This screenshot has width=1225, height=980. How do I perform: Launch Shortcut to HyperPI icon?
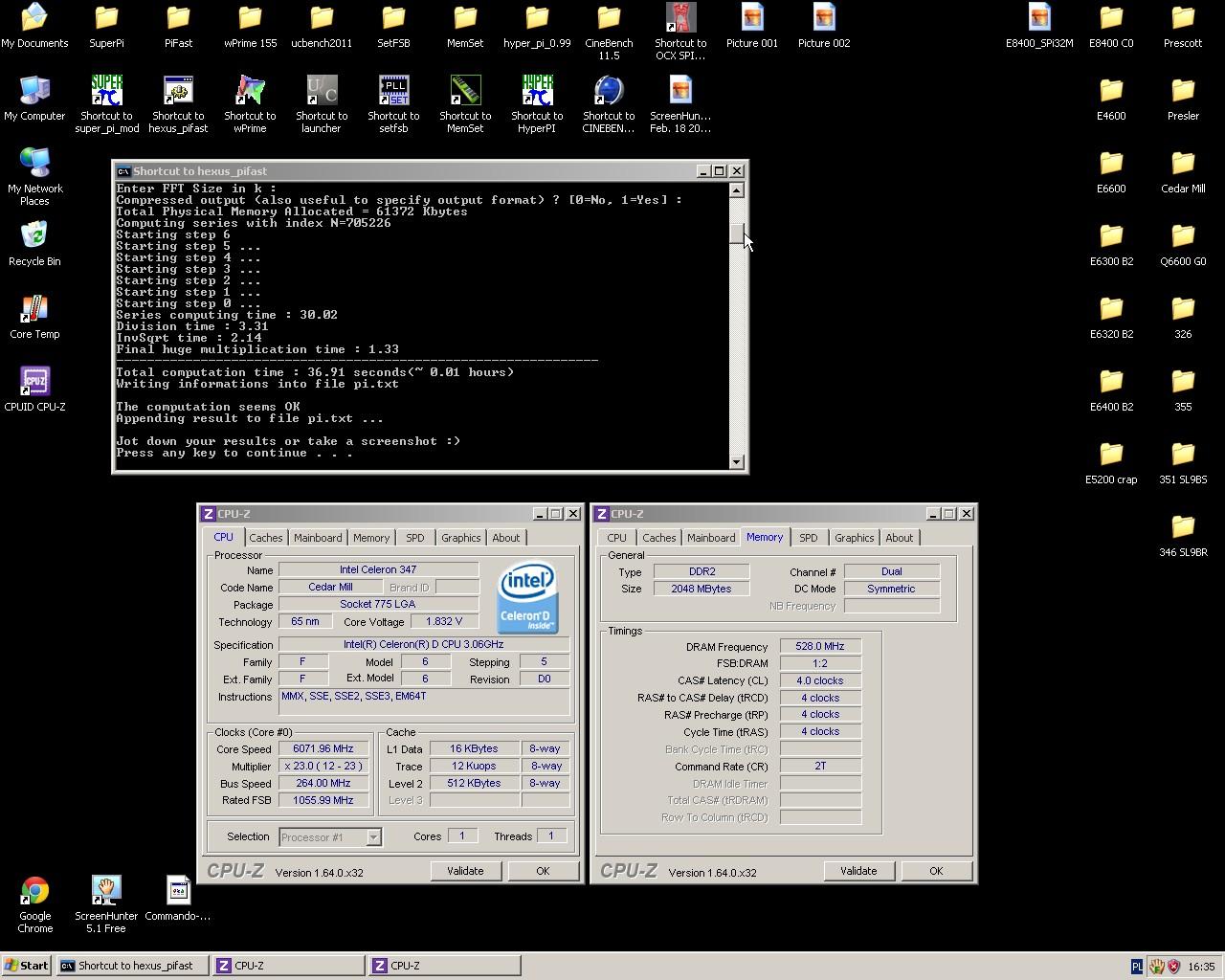click(x=537, y=104)
